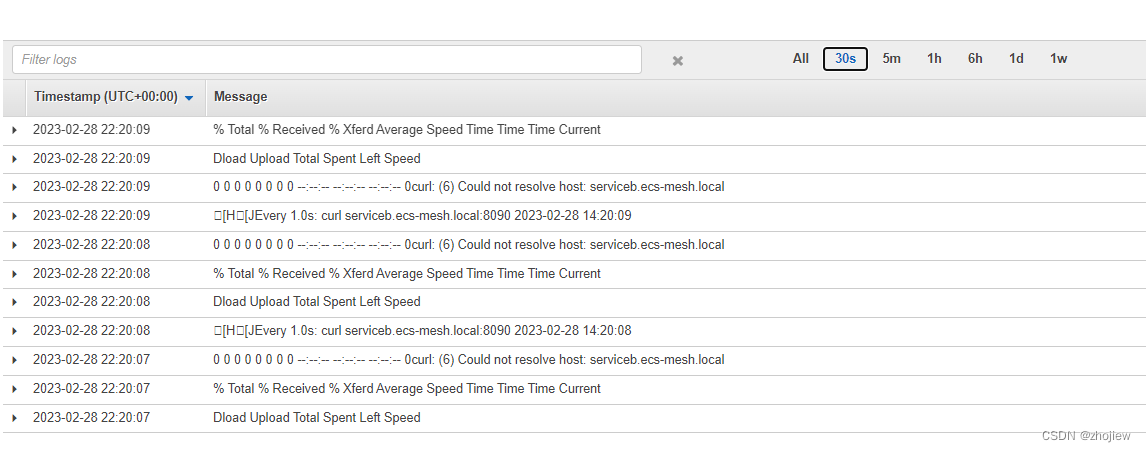Show logs from the last 1w

(x=1058, y=59)
